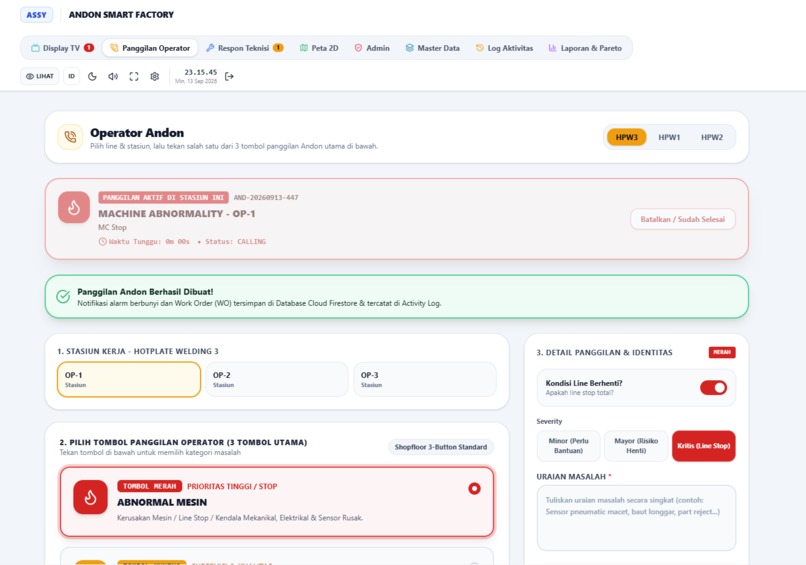The image size is (806, 565).
Task: Click the Status: CALLING text
Action: (235, 241)
